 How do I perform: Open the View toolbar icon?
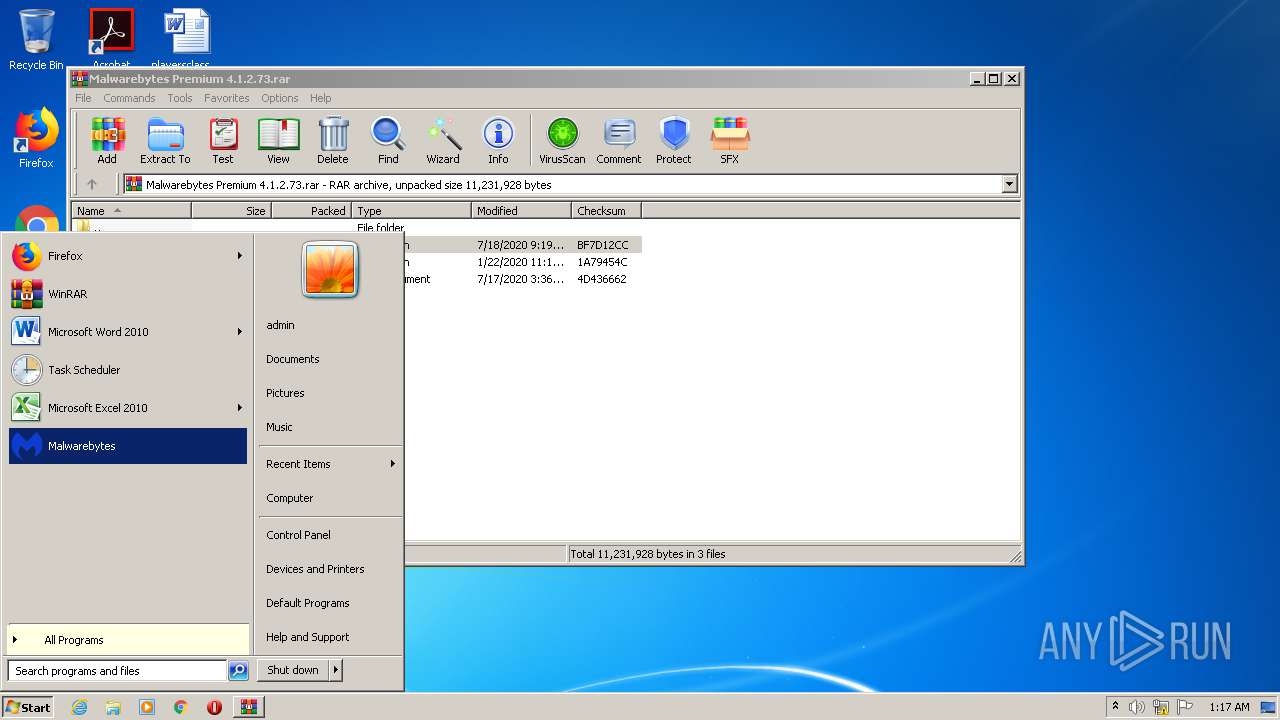click(278, 140)
